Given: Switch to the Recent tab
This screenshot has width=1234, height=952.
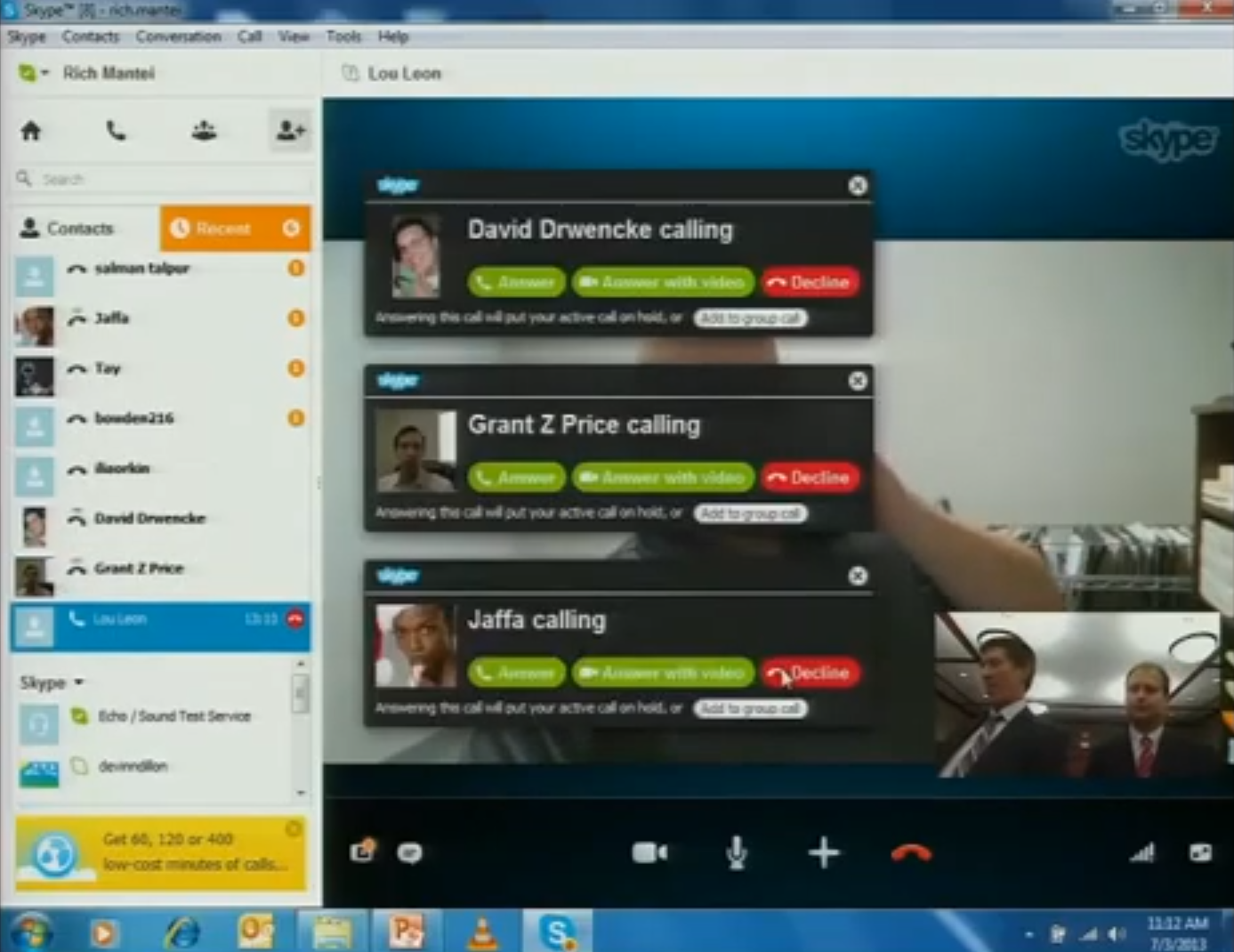Looking at the screenshot, I should tap(236, 229).
